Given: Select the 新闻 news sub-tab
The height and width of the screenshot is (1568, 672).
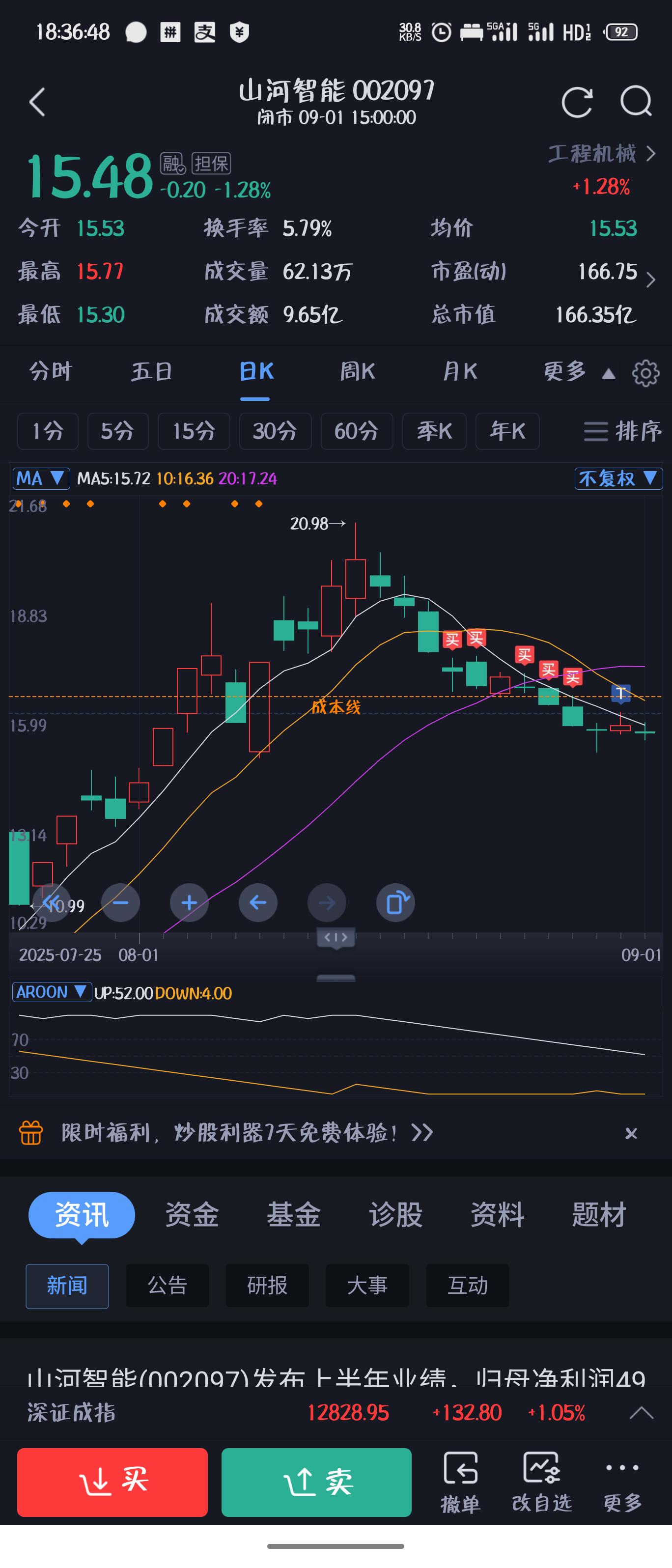Looking at the screenshot, I should (67, 1286).
